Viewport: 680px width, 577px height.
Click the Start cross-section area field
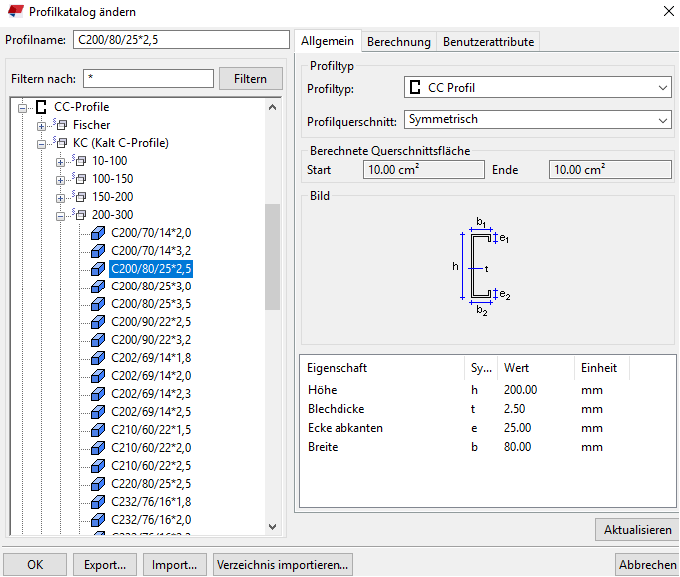[424, 169]
